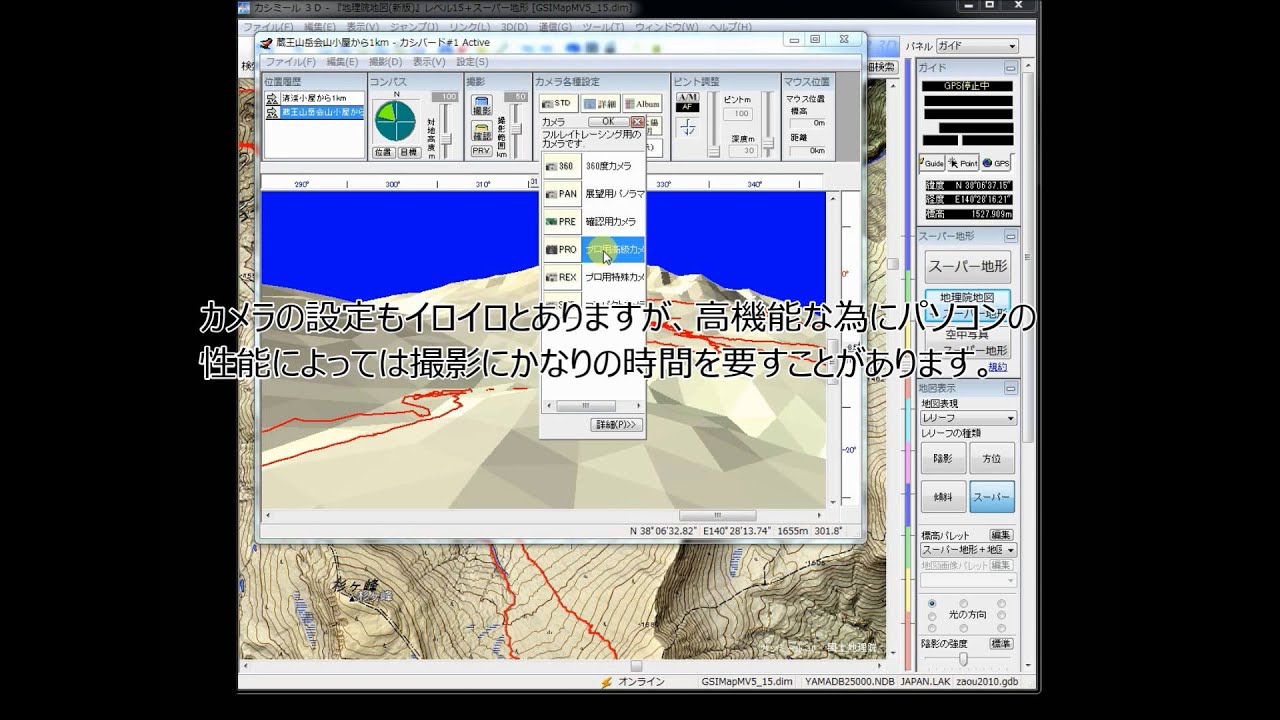Open the Guide tab in guide panel

[x=932, y=163]
